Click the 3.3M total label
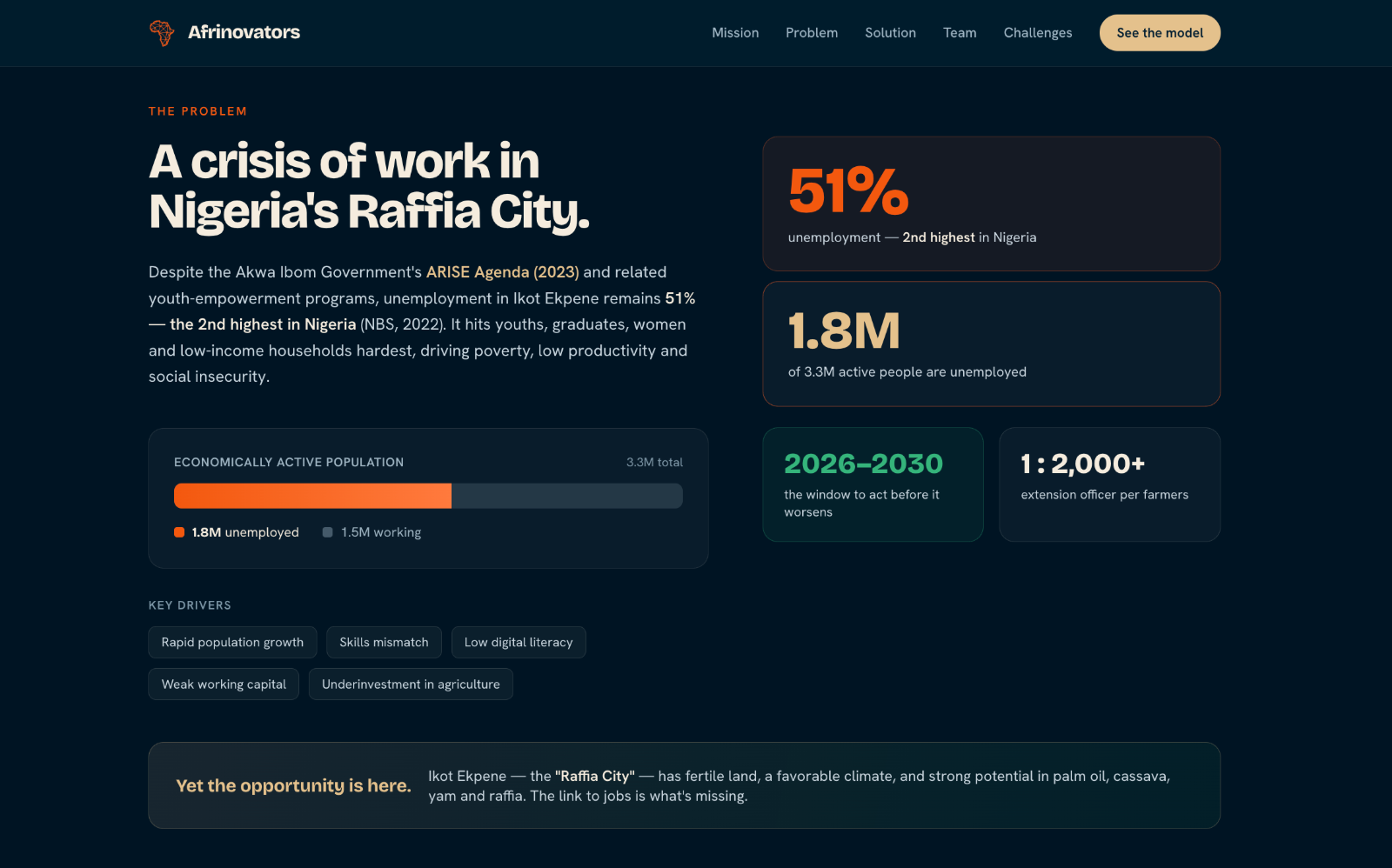1392x868 pixels. click(x=654, y=463)
